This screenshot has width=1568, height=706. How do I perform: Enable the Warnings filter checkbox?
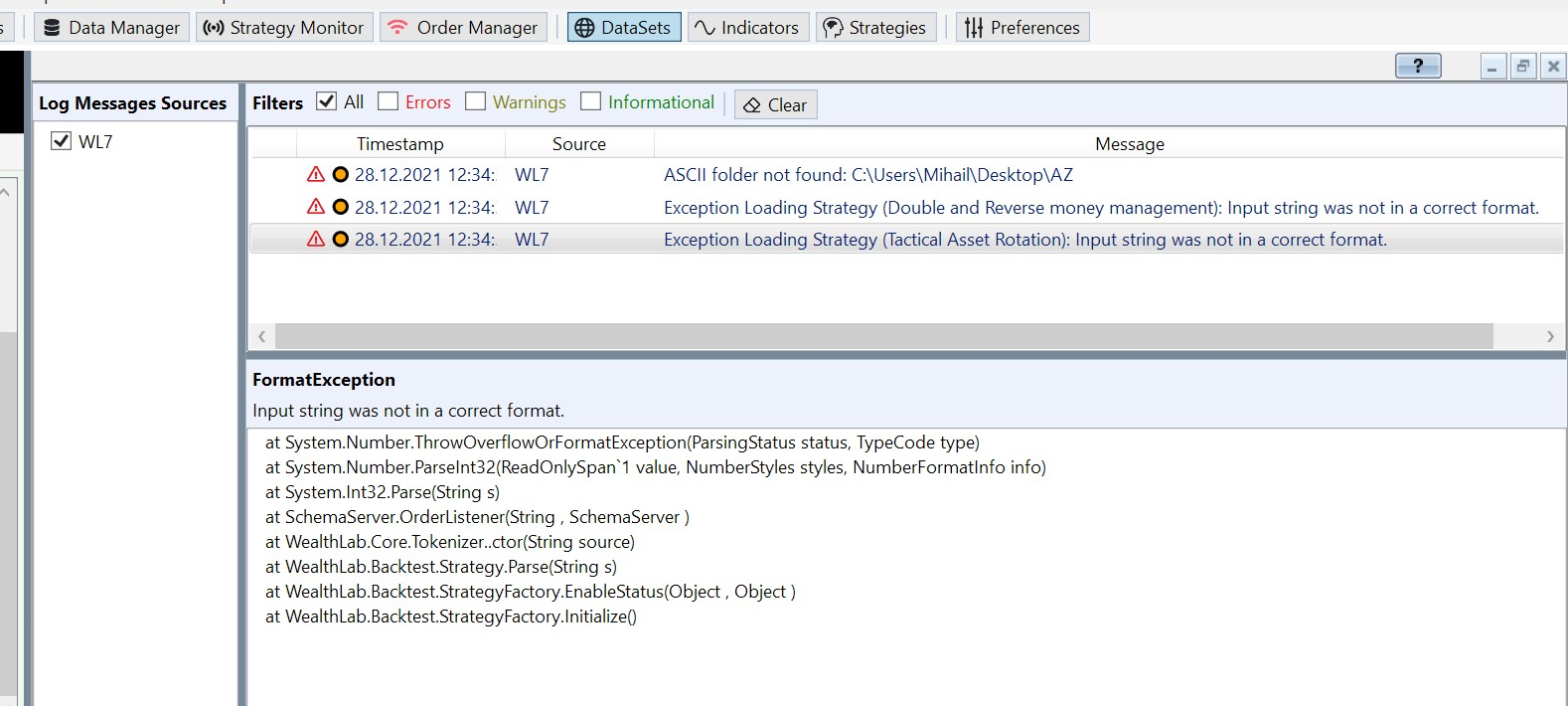pos(476,101)
